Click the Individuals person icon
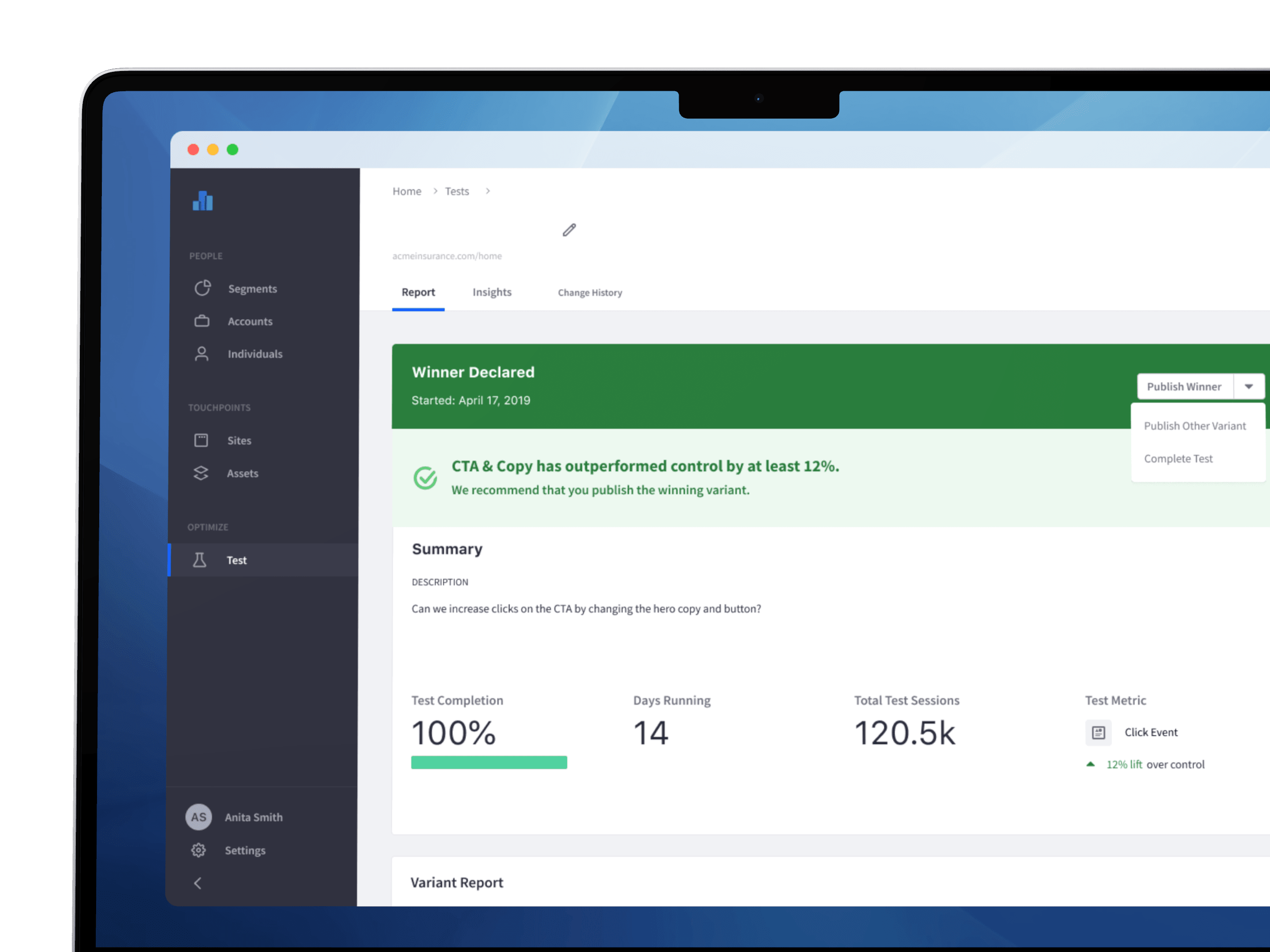 coord(201,353)
